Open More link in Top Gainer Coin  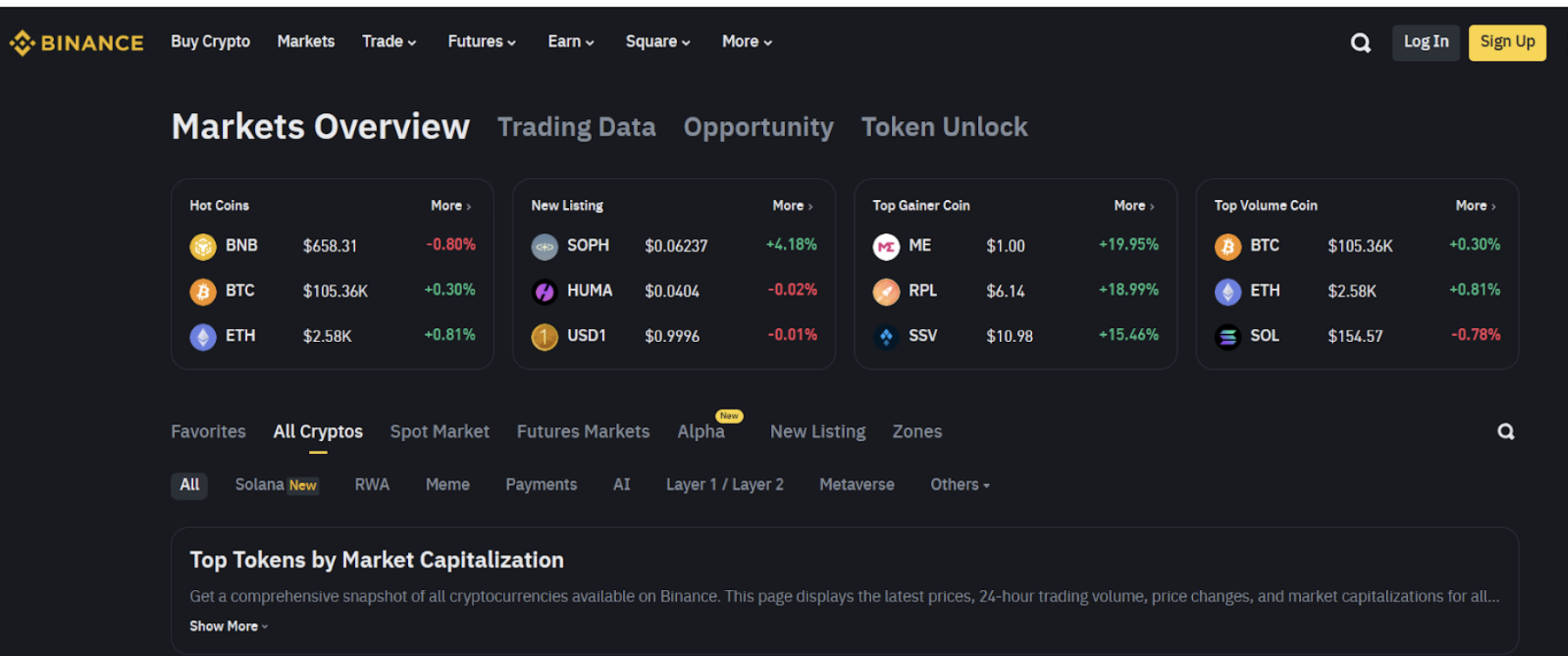1133,205
